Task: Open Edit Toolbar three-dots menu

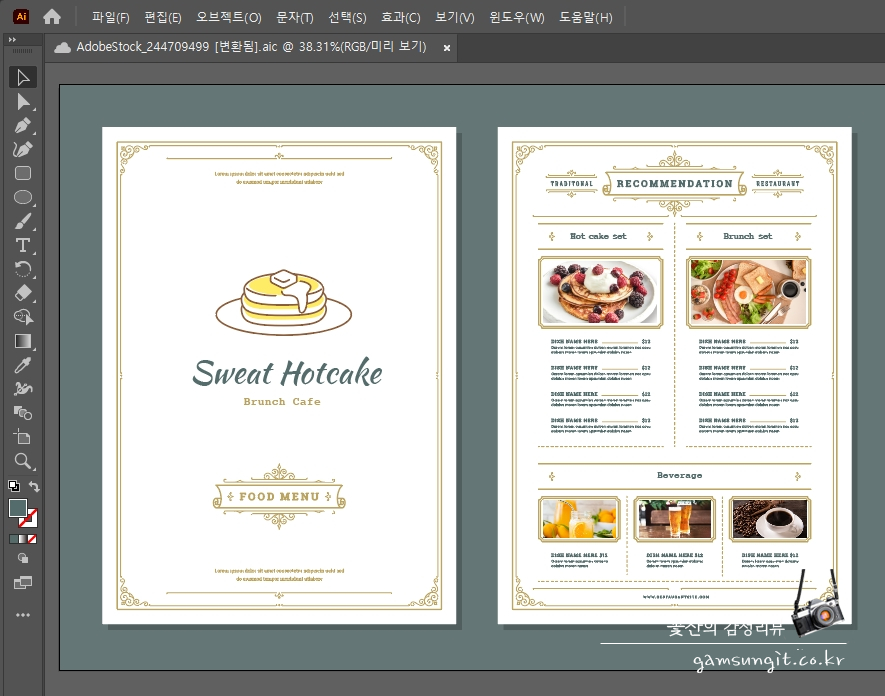Action: click(x=23, y=615)
